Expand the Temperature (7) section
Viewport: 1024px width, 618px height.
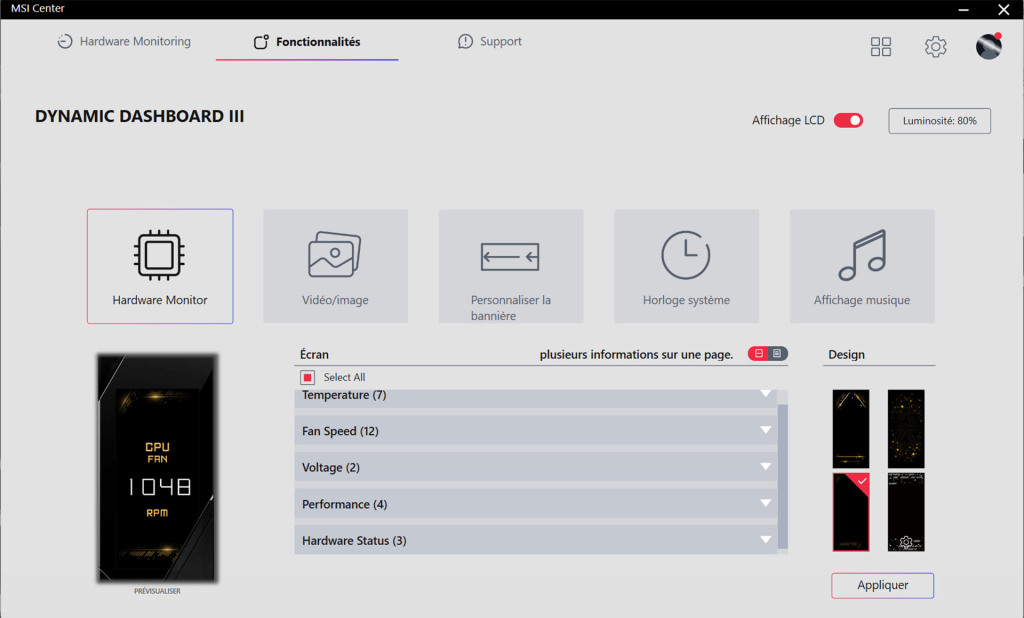pyautogui.click(x=536, y=397)
